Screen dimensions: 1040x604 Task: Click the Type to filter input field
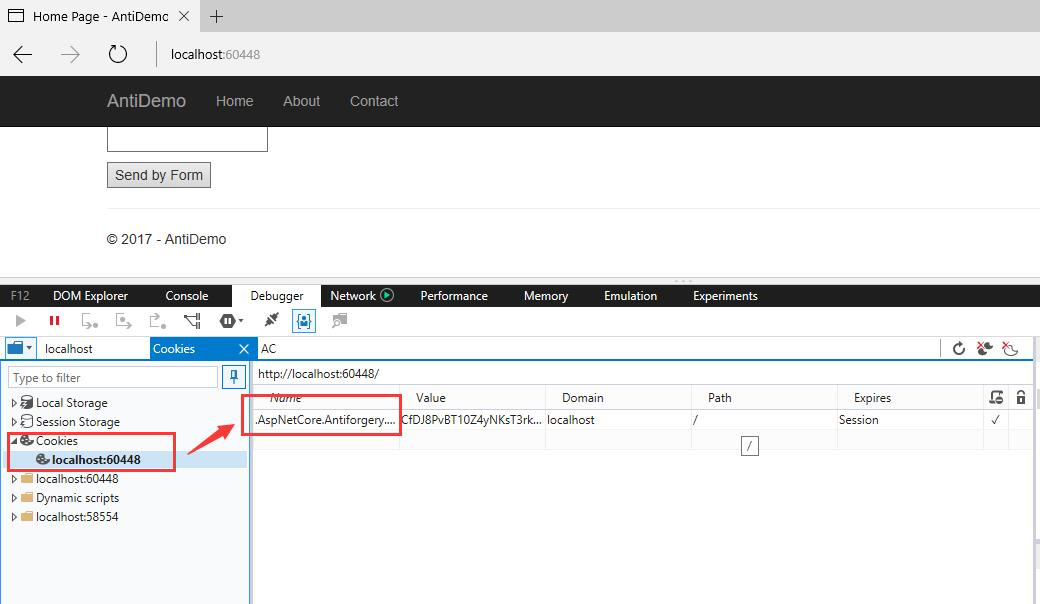click(x=110, y=377)
